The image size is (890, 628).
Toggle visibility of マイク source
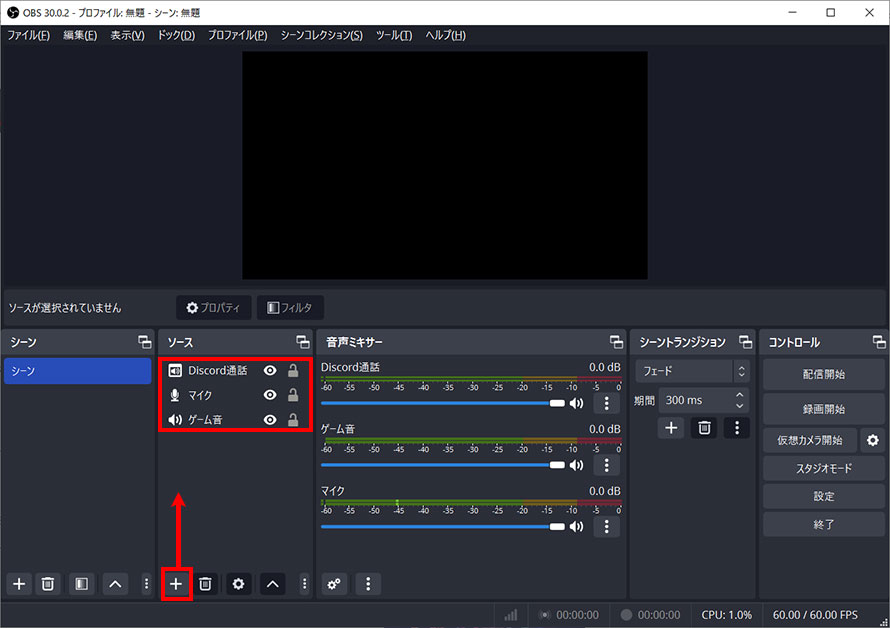(270, 395)
